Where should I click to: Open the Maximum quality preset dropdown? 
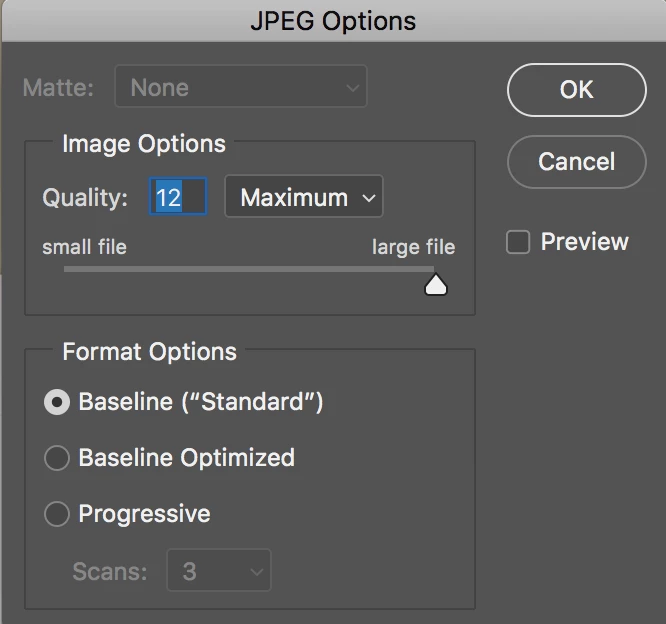(x=304, y=198)
